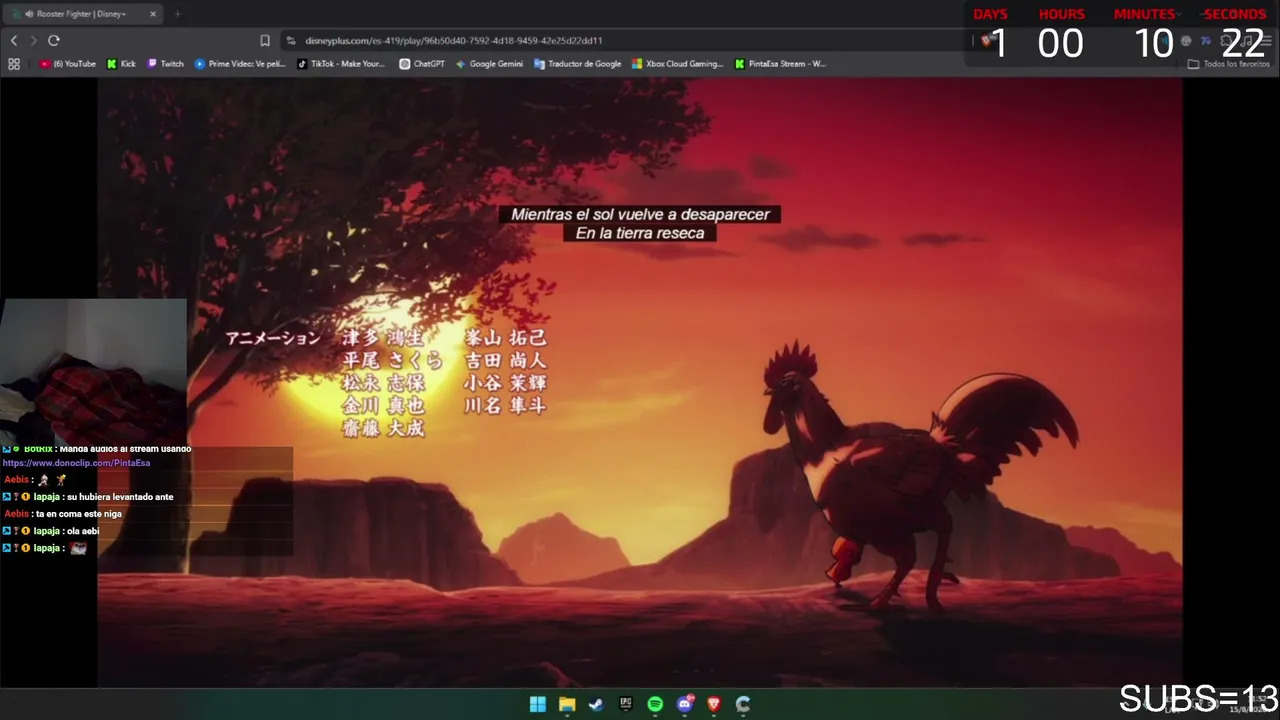Open Discord from the taskbar

[685, 704]
